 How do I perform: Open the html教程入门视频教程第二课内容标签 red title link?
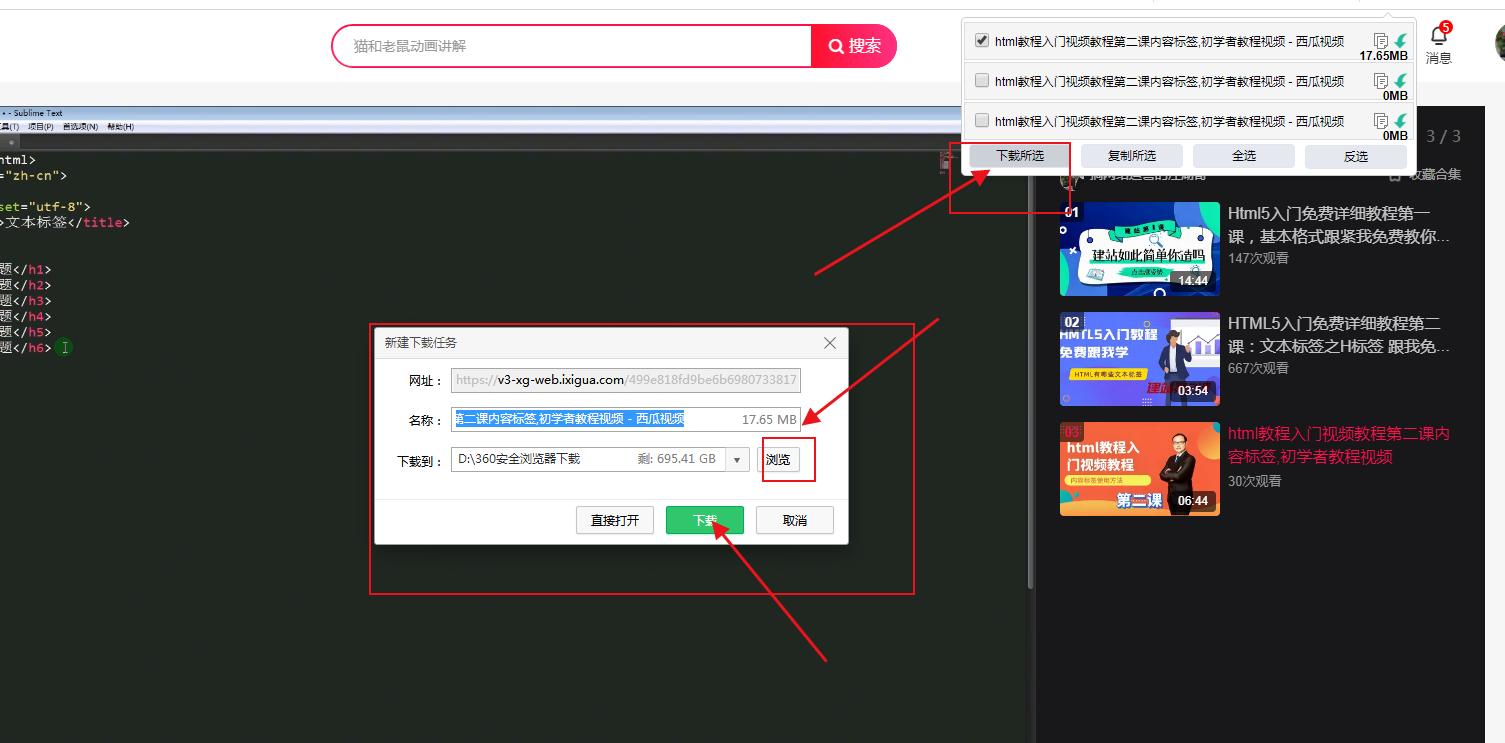pos(1339,445)
